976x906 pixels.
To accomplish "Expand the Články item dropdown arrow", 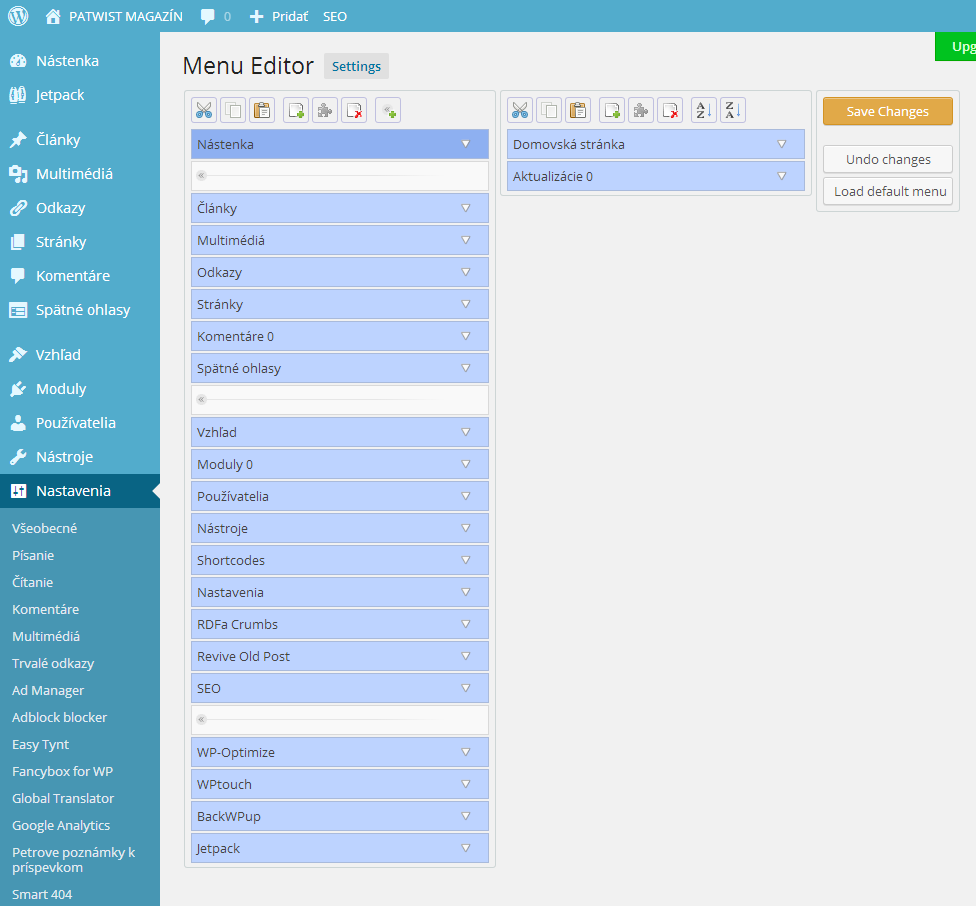I will tap(466, 208).
